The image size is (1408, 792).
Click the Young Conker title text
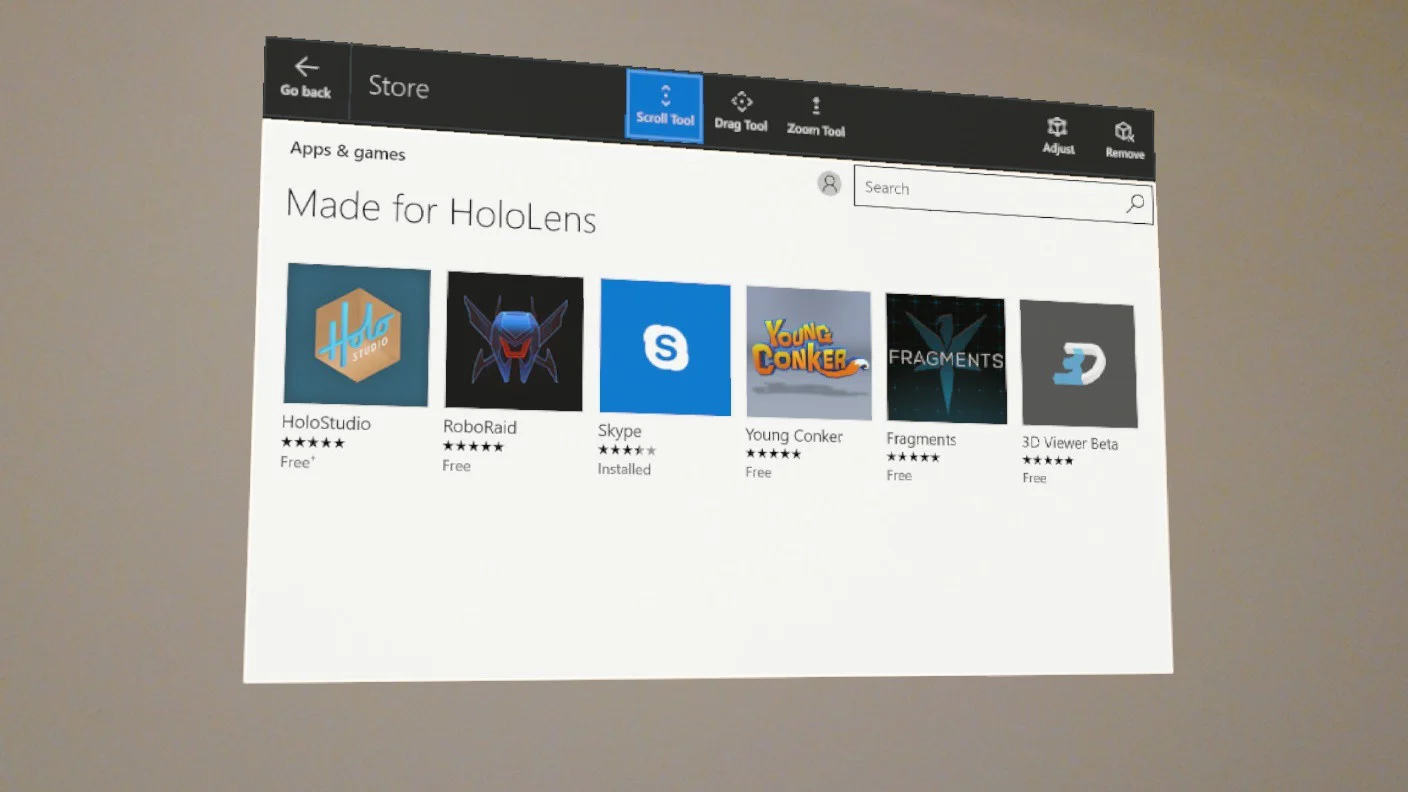[x=794, y=436]
